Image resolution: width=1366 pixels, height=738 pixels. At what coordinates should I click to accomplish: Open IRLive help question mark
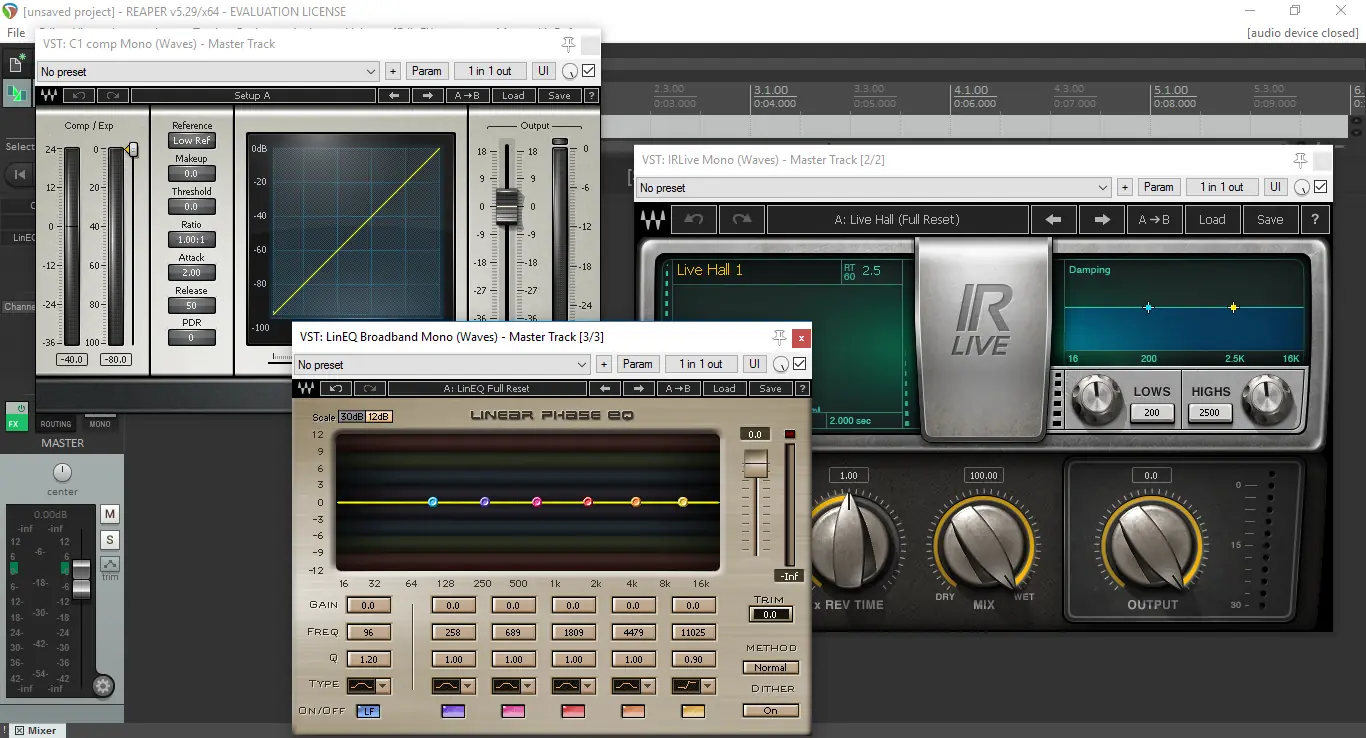[x=1315, y=220]
